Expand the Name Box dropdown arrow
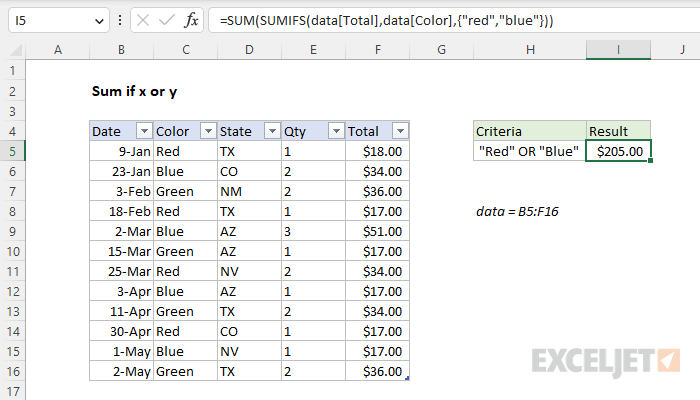This screenshot has width=700, height=400. coord(99,21)
